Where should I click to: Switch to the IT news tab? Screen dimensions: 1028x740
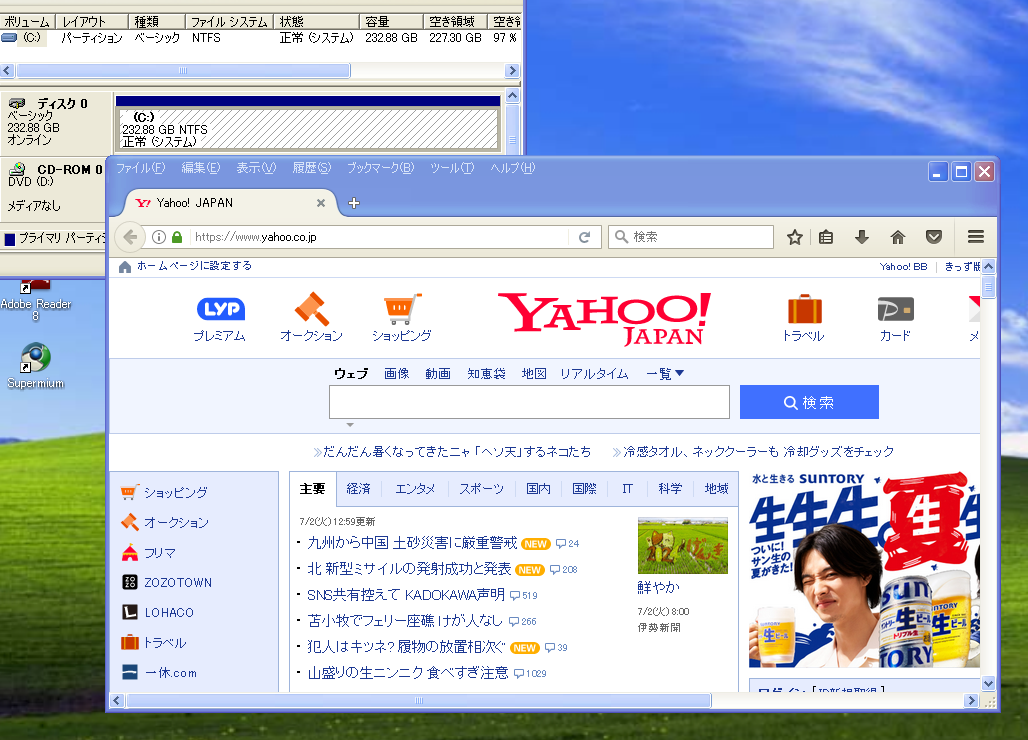click(627, 488)
